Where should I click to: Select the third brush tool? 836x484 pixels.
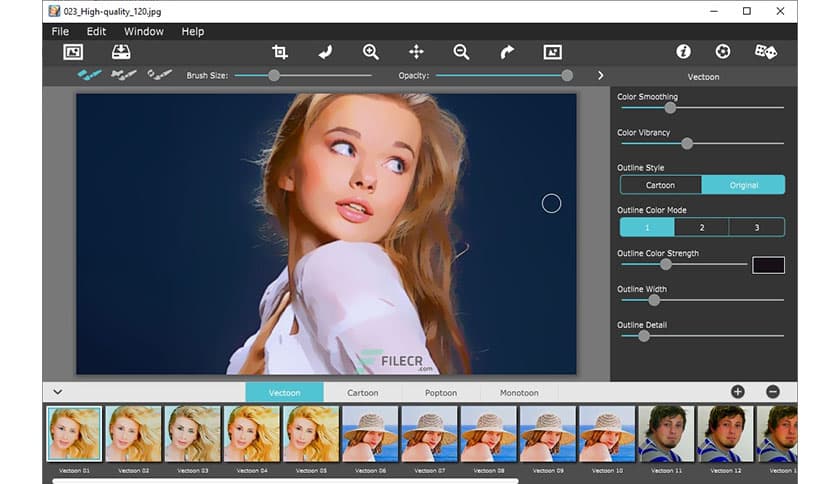tap(159, 75)
